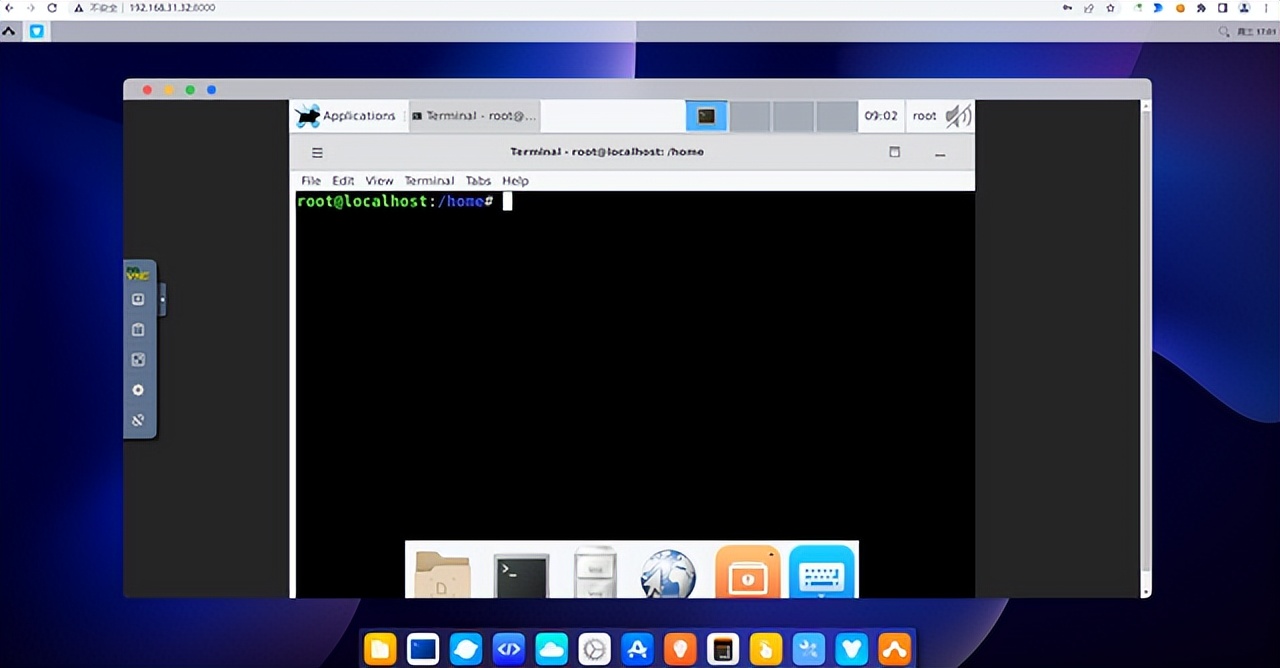The width and height of the screenshot is (1280, 668).
Task: Switch to the first workspace with the terminal
Action: (x=706, y=116)
